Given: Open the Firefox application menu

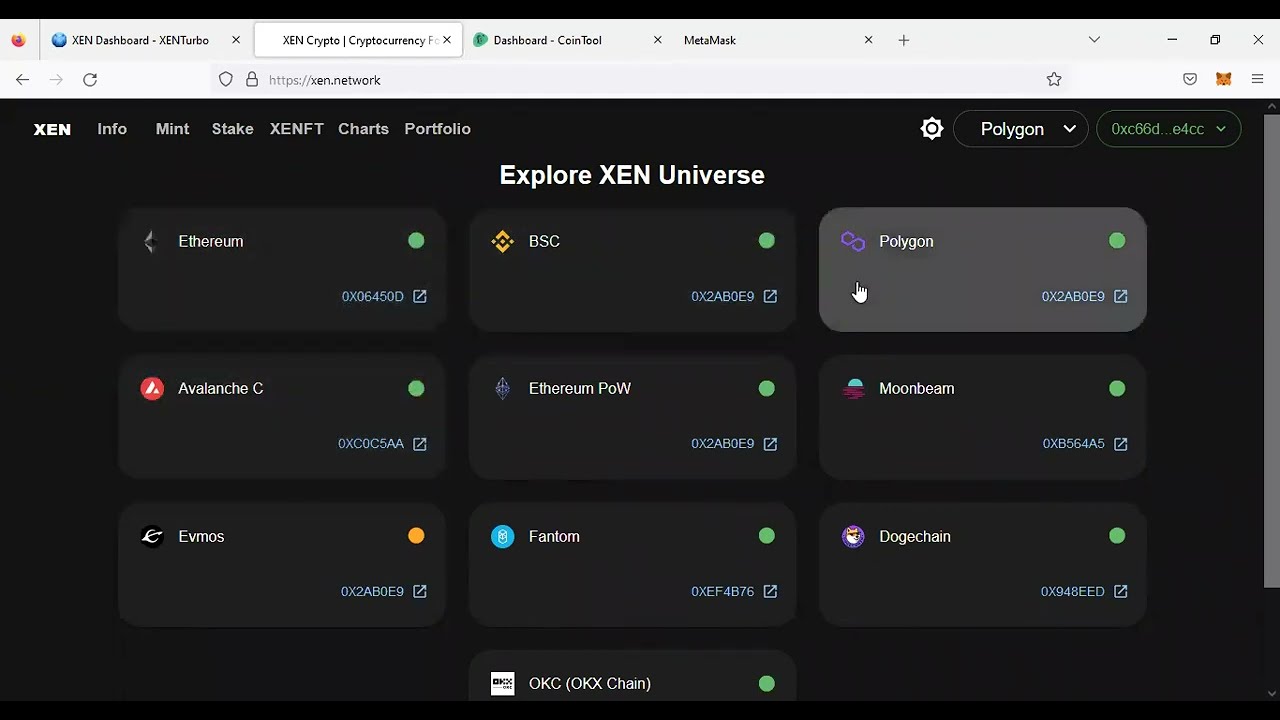Looking at the screenshot, I should (1258, 80).
